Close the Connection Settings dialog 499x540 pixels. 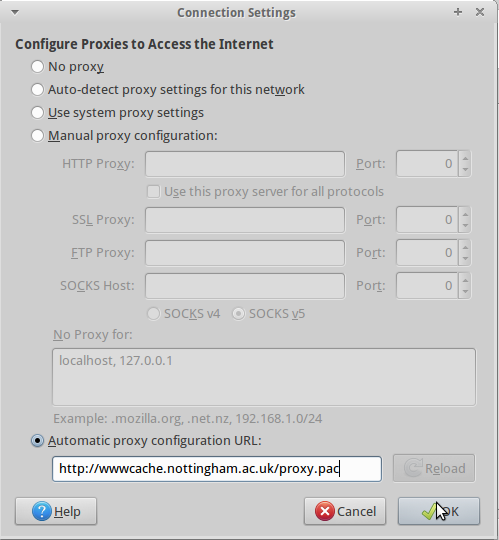click(x=480, y=12)
